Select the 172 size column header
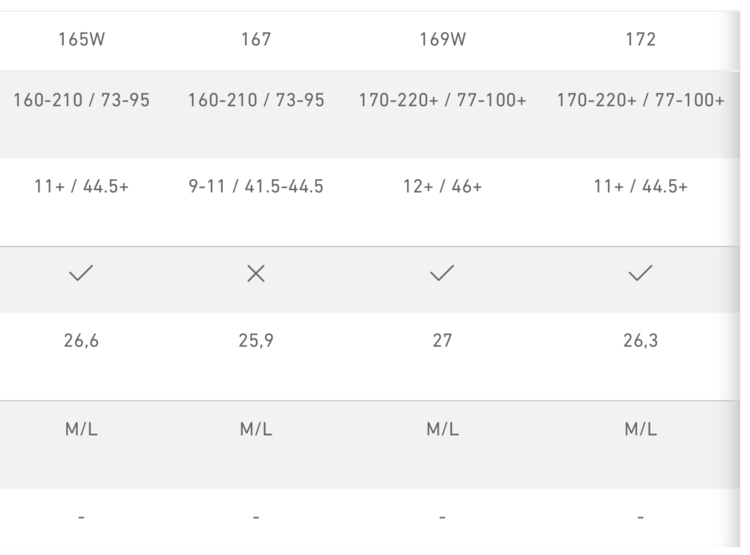The image size is (750, 555). click(x=640, y=41)
